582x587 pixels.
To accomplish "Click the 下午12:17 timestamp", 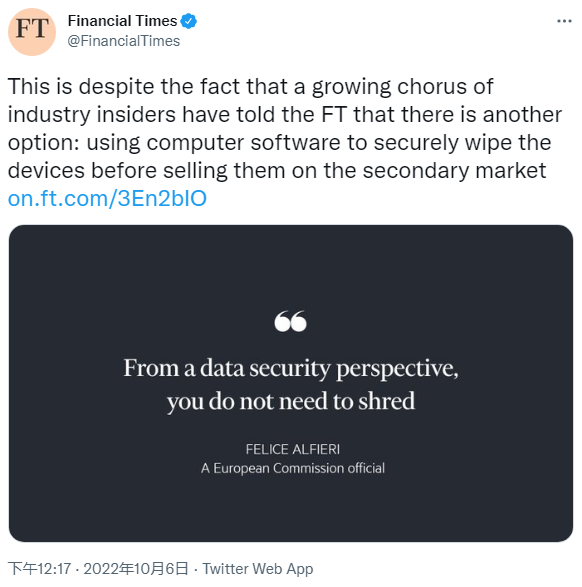I will pyautogui.click(x=39, y=569).
